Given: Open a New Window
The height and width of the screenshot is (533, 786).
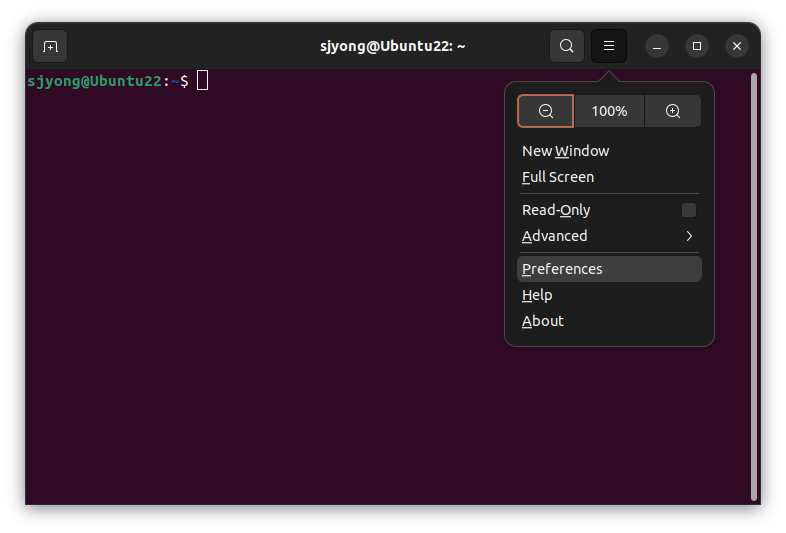Looking at the screenshot, I should [609, 151].
